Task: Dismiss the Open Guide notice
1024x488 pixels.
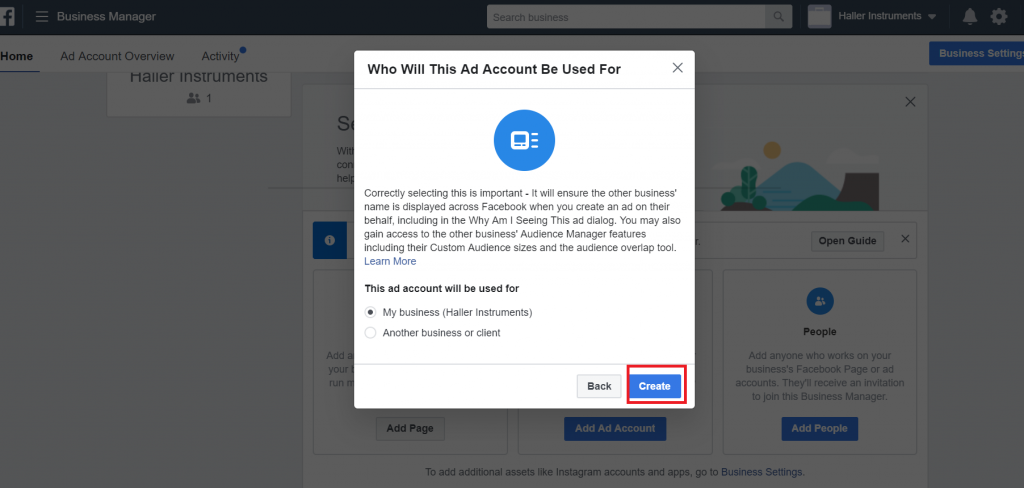Action: point(905,239)
